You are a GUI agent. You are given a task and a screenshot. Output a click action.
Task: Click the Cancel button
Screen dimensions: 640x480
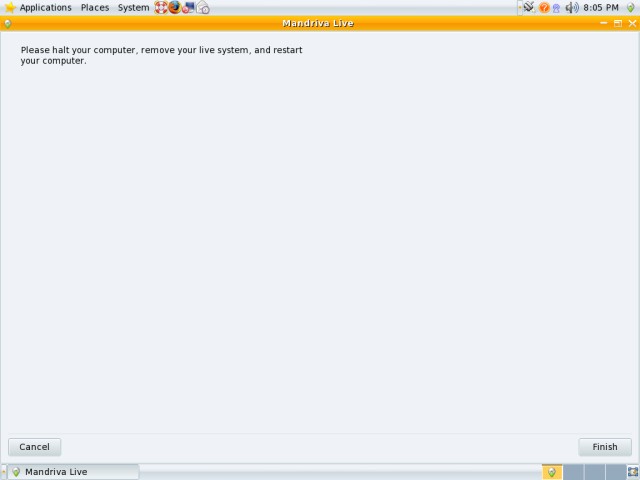(x=35, y=447)
